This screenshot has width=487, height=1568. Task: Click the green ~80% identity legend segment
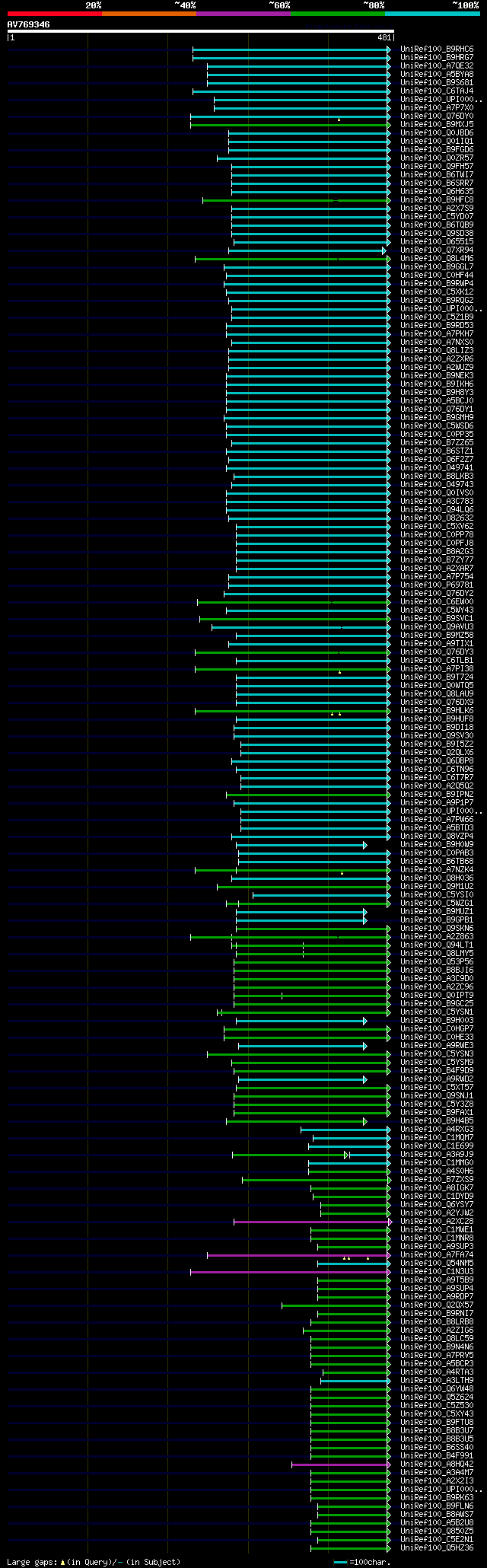338,14
